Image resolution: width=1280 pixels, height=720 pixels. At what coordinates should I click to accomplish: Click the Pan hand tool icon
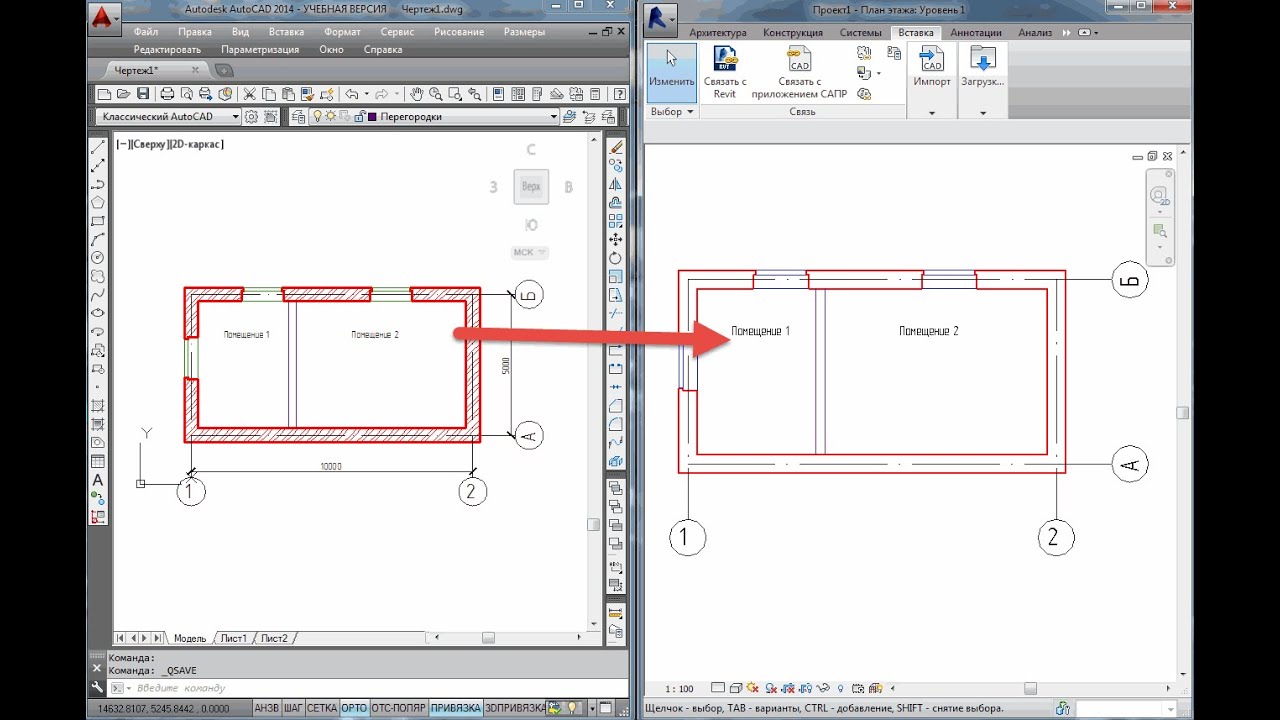(417, 94)
